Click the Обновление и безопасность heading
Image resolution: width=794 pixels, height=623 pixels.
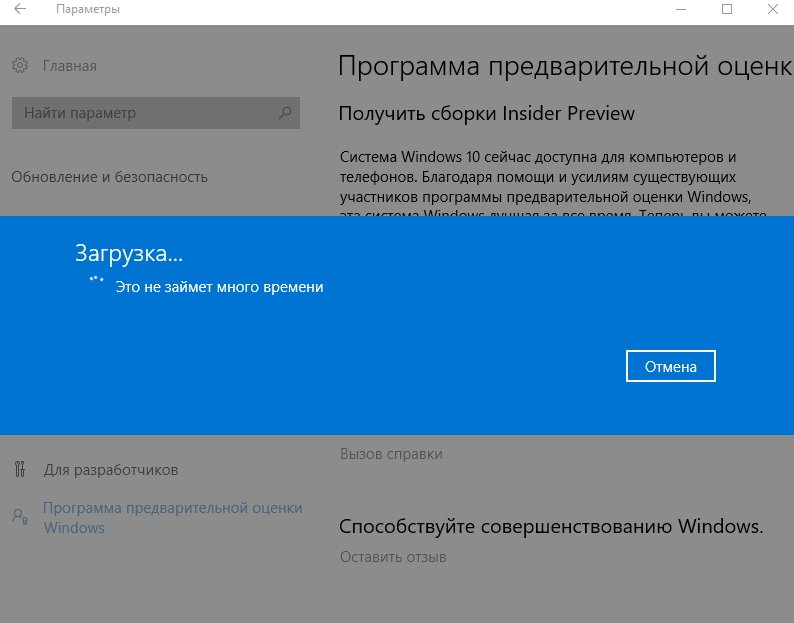click(x=109, y=177)
